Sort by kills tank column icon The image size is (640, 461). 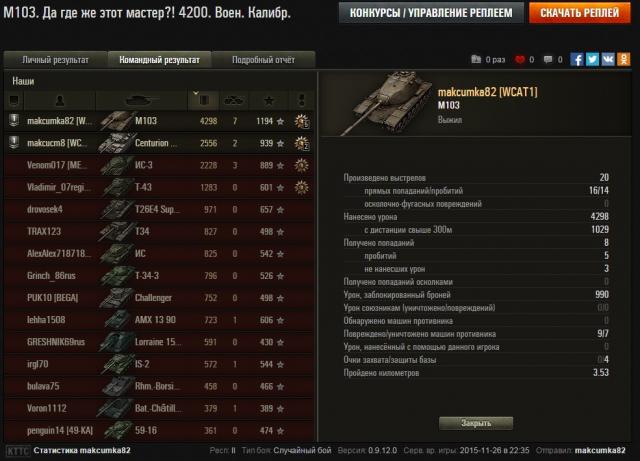pyautogui.click(x=233, y=100)
